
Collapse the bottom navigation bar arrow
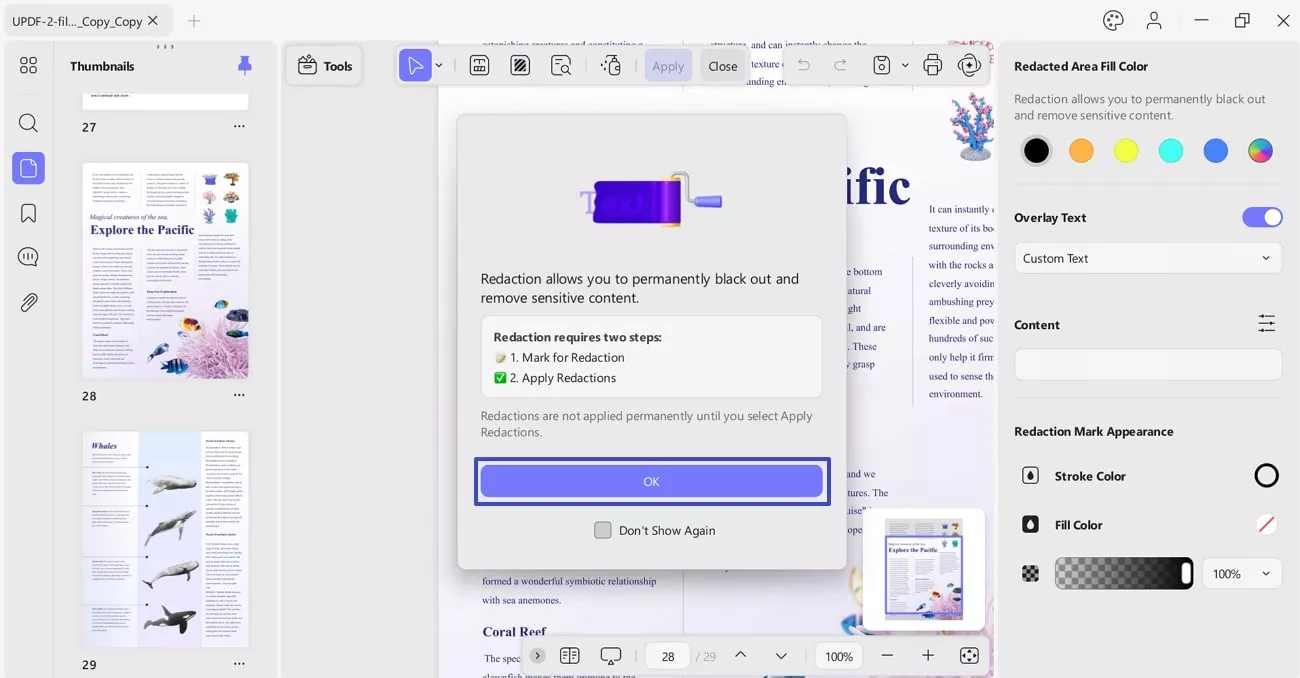point(538,656)
